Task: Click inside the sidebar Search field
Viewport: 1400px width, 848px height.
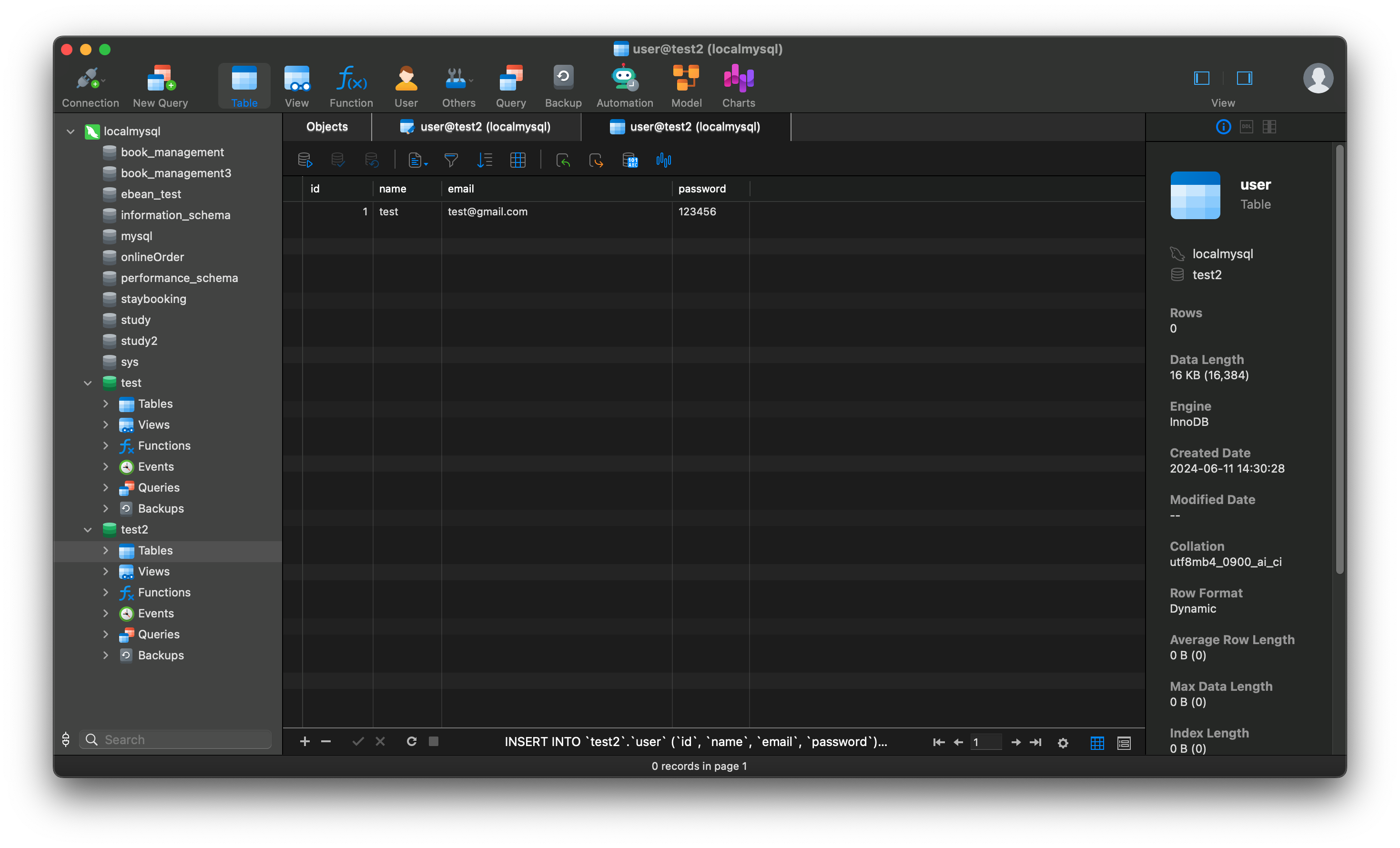Action: point(176,739)
